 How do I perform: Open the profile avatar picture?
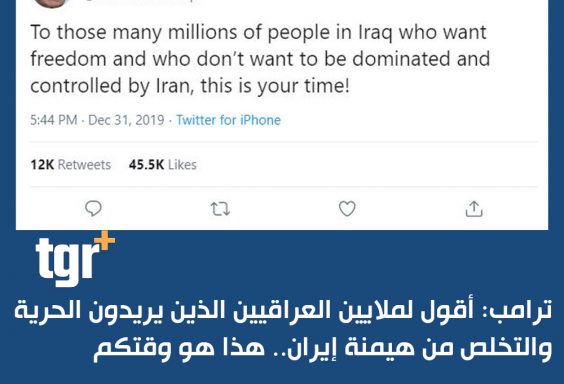click(x=51, y=3)
